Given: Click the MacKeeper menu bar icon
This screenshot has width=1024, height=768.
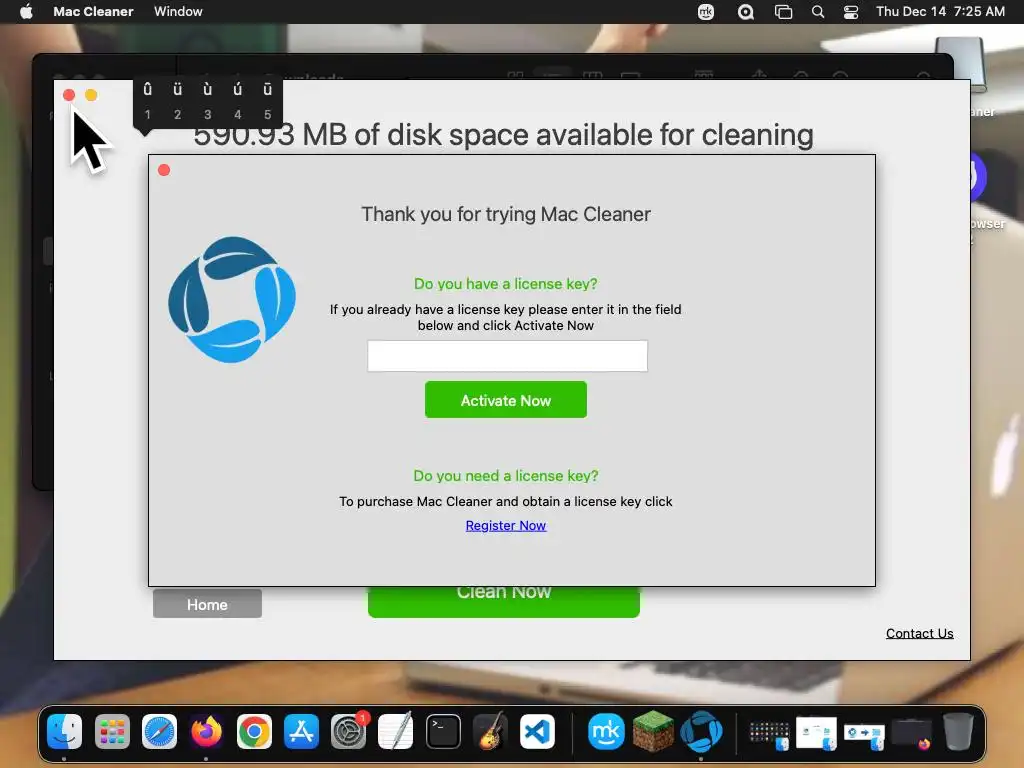Looking at the screenshot, I should pos(706,12).
